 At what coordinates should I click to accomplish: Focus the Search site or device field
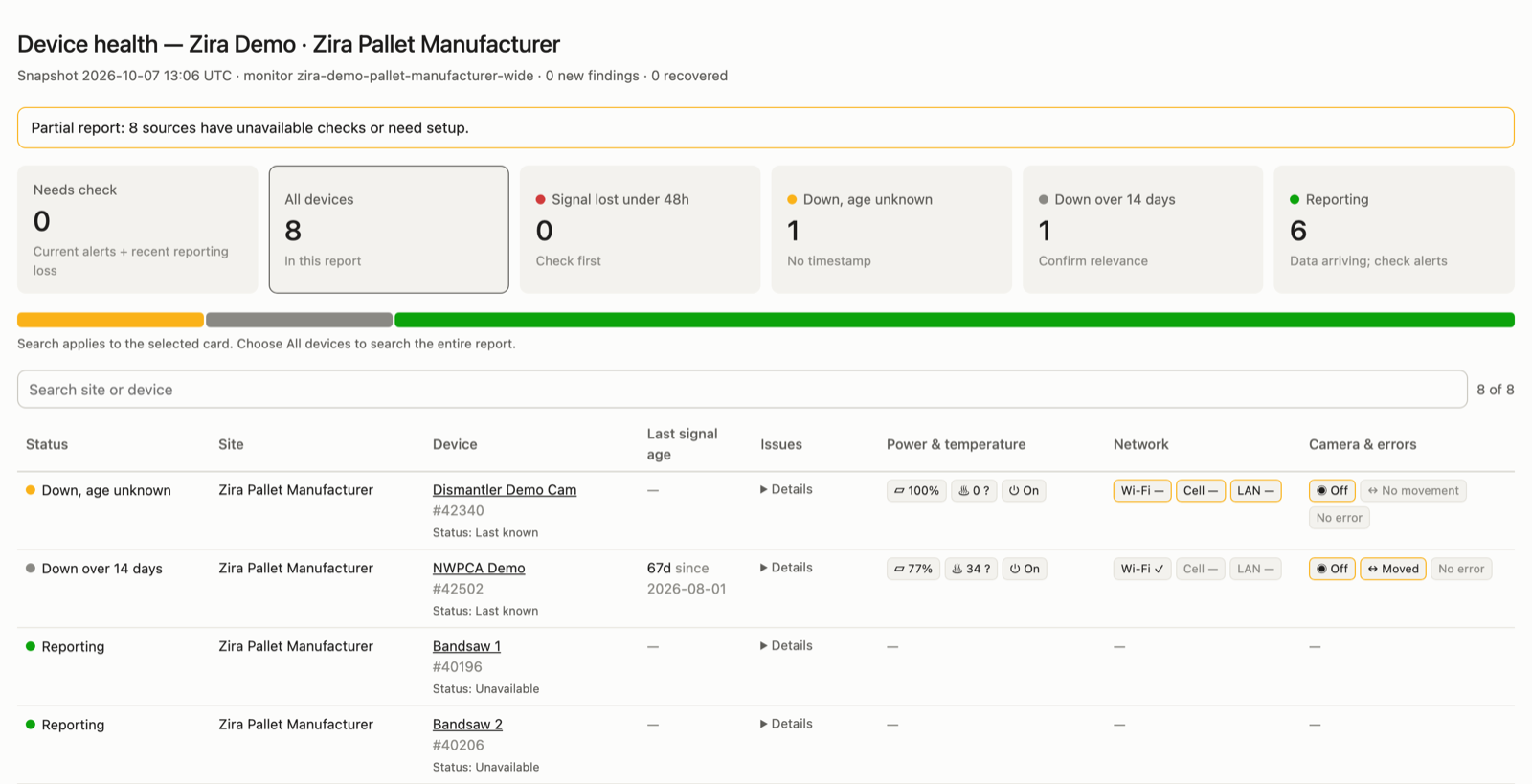coord(742,390)
